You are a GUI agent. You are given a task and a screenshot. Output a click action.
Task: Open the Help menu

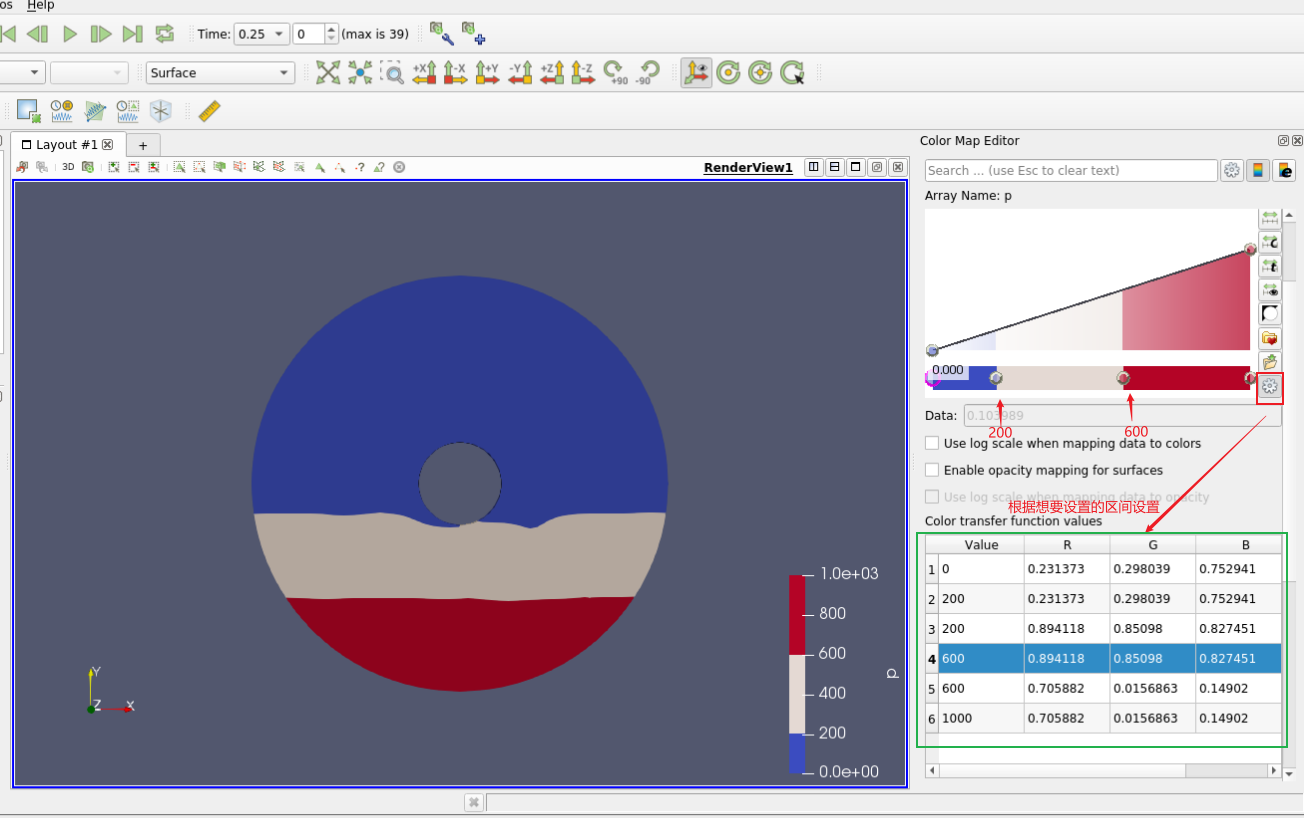[x=40, y=5]
